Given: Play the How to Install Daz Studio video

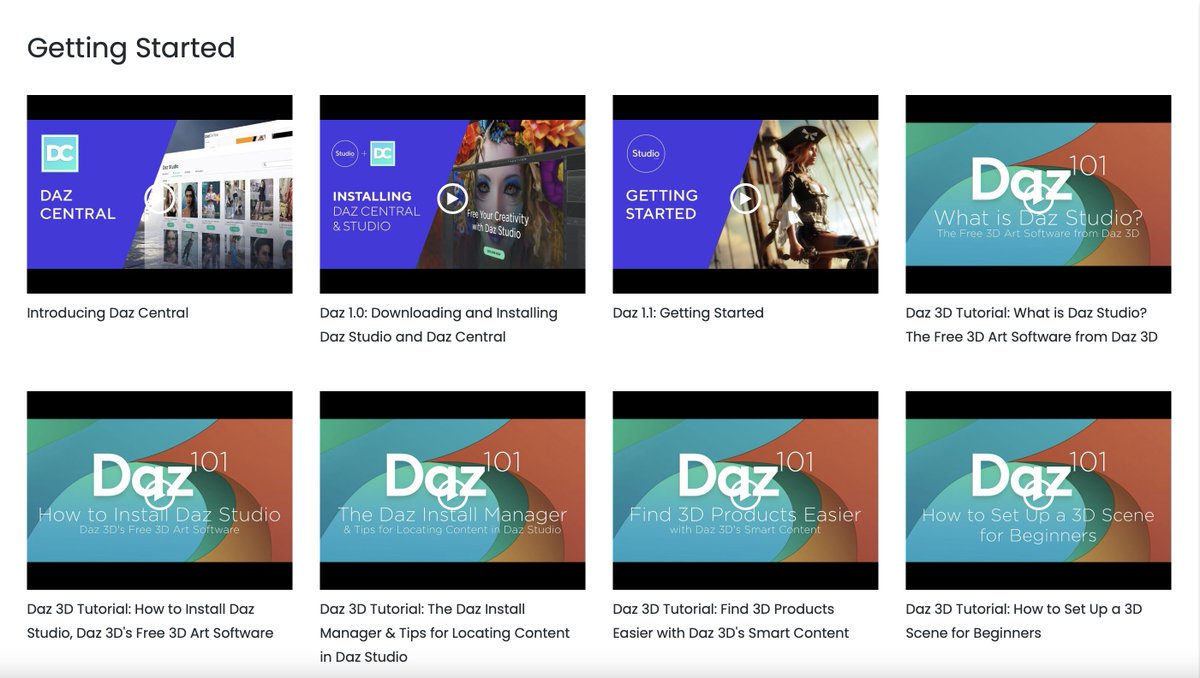Looking at the screenshot, I should click(159, 494).
